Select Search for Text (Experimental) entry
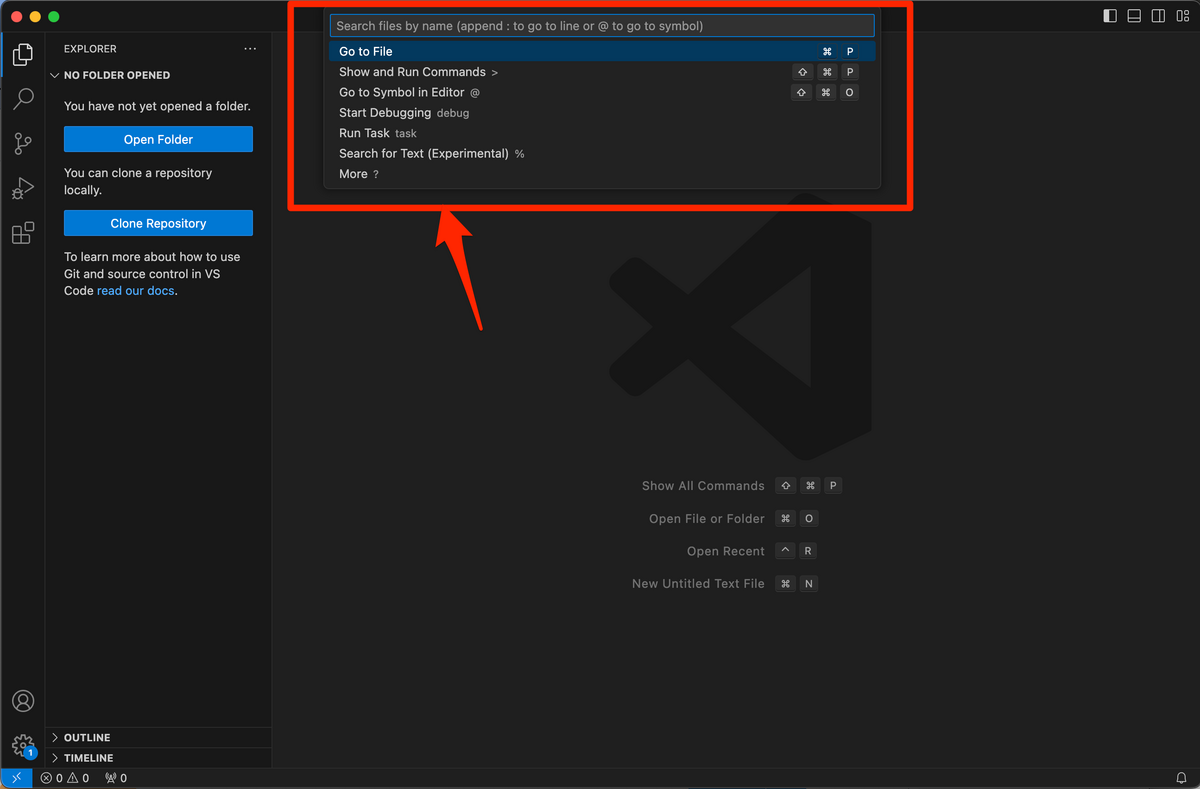This screenshot has height=789, width=1200. pyautogui.click(x=602, y=154)
